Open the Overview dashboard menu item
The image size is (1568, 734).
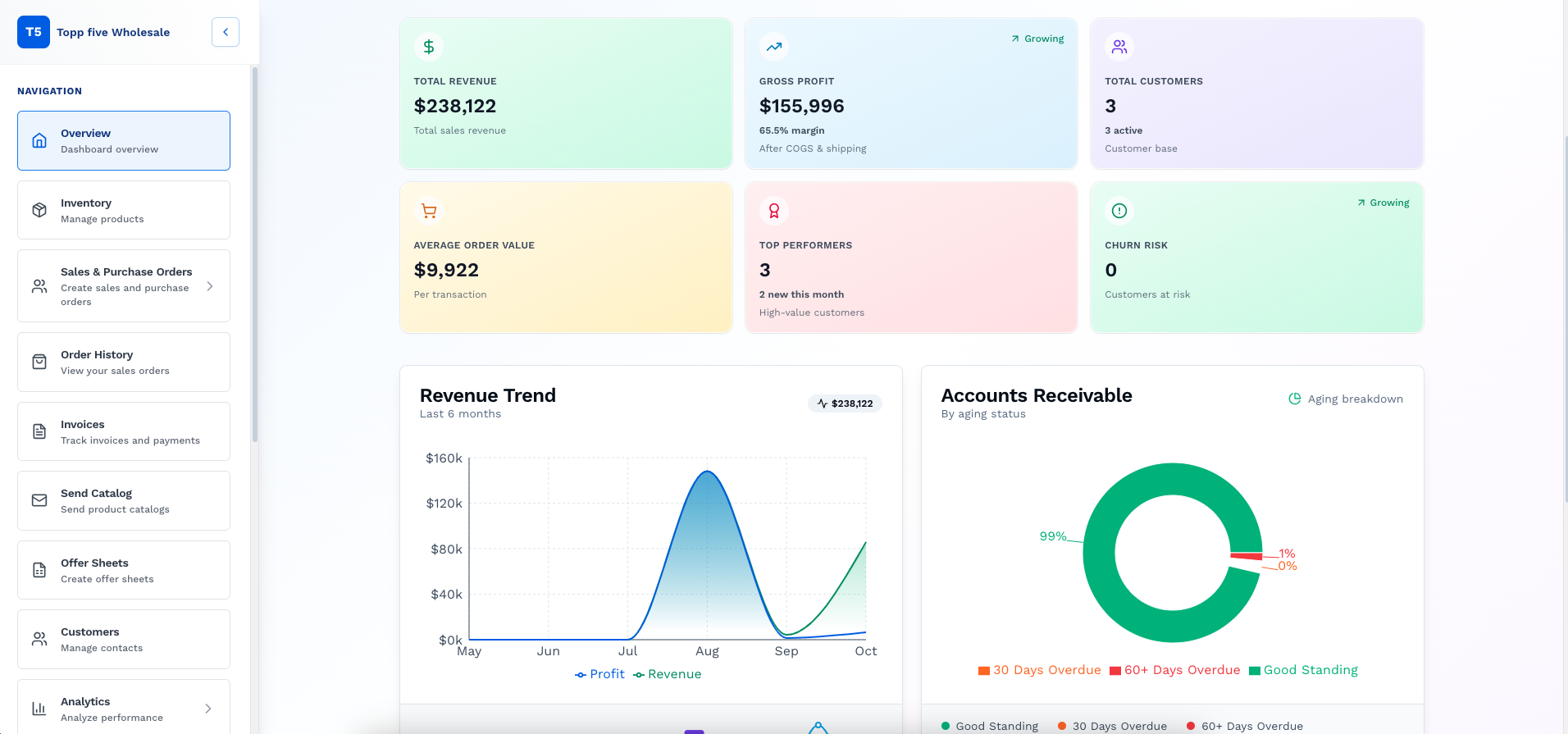(x=124, y=141)
